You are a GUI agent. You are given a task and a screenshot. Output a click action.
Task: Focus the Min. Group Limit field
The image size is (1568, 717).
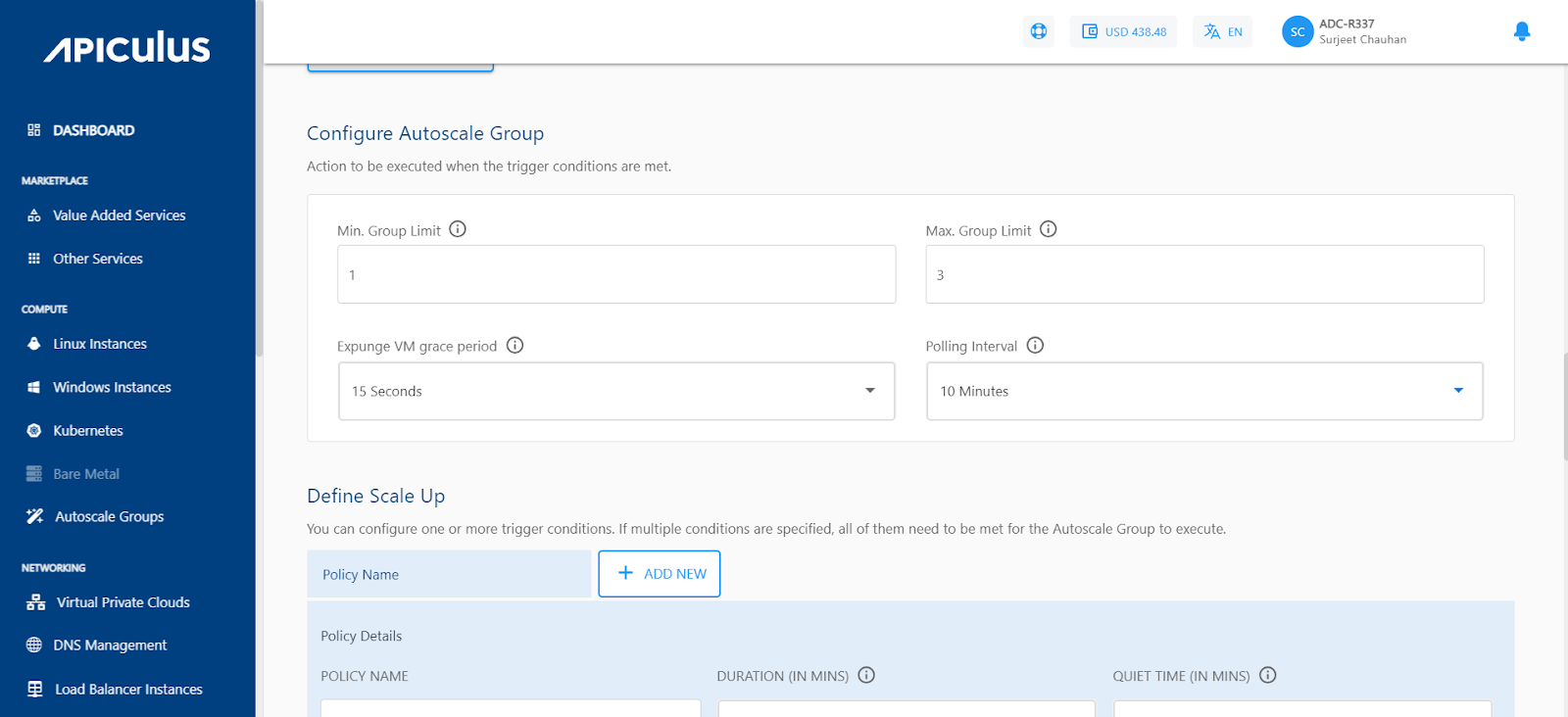(x=616, y=274)
